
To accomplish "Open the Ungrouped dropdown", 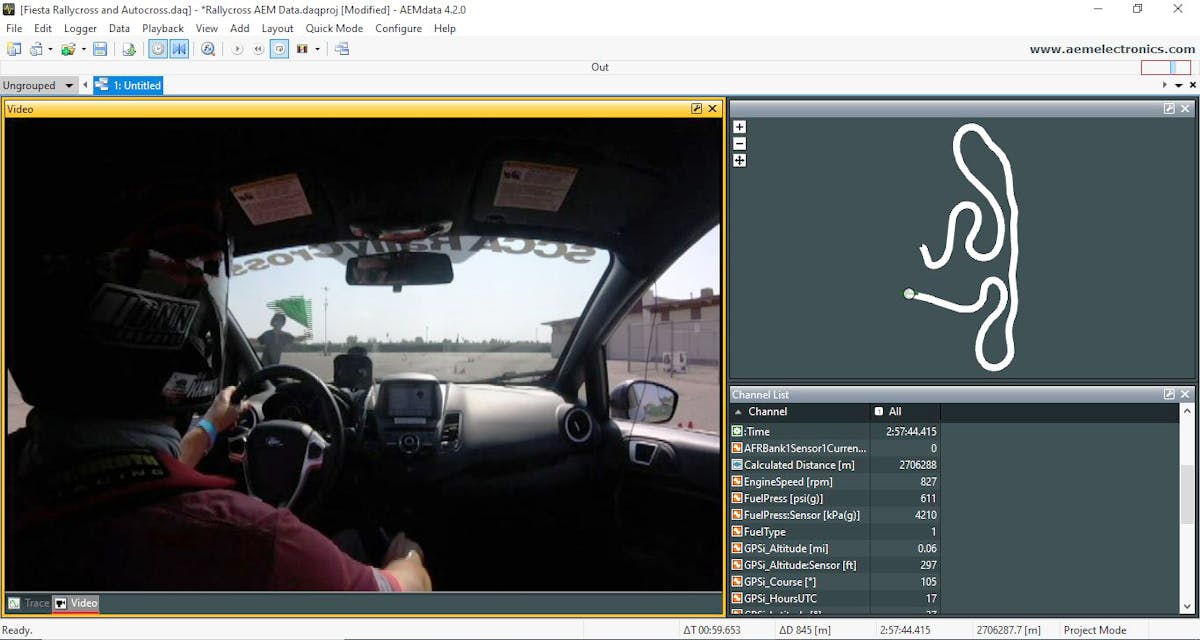I will pos(39,86).
